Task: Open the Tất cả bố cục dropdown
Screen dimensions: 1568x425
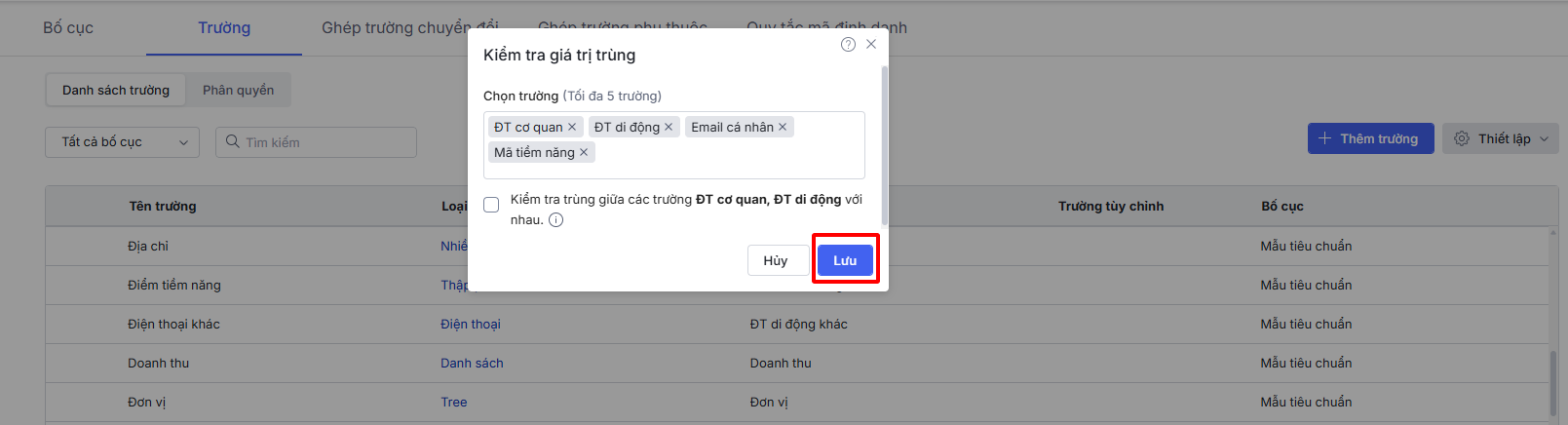Action: click(122, 142)
